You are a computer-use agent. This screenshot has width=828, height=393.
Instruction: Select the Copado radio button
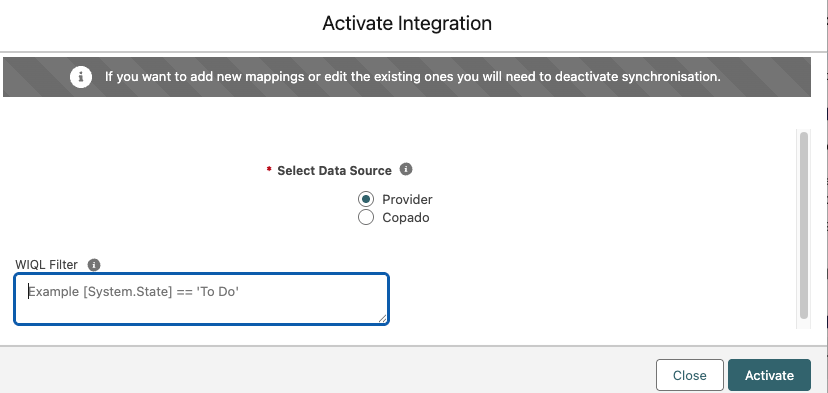click(x=365, y=217)
